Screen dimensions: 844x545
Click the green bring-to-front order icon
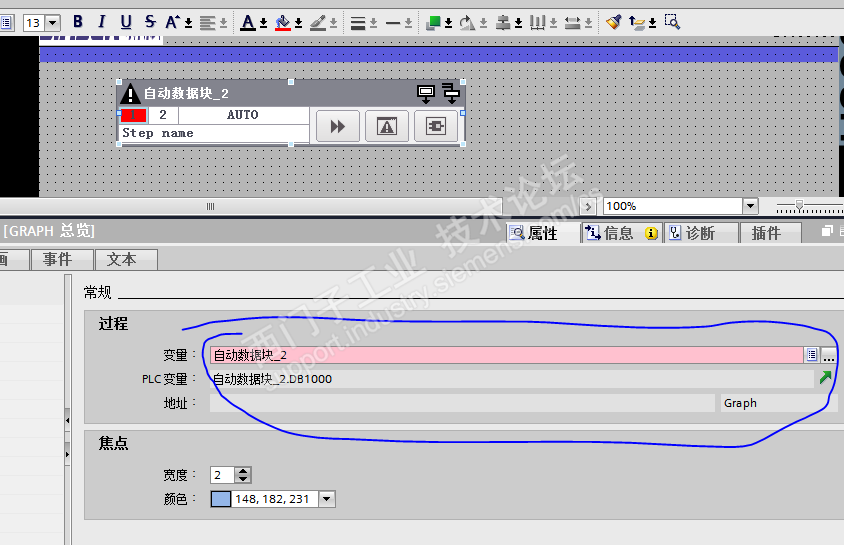tap(433, 23)
